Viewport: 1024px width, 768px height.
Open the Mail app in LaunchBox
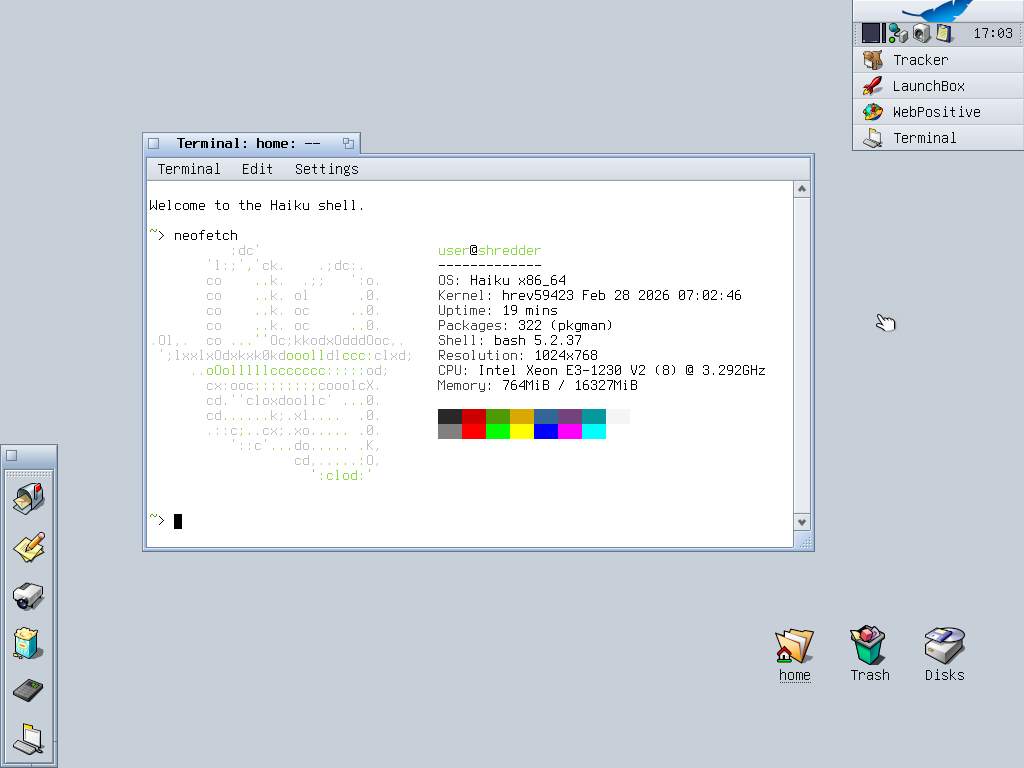[x=29, y=497]
